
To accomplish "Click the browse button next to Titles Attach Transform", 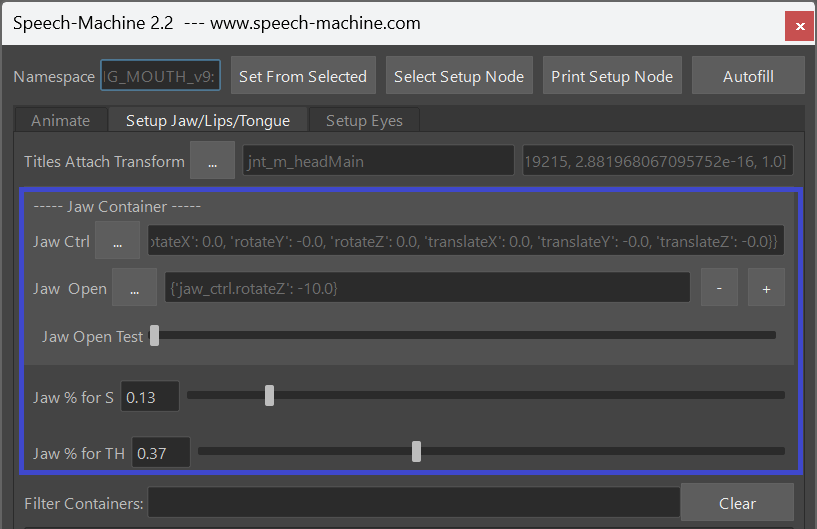I will (212, 161).
